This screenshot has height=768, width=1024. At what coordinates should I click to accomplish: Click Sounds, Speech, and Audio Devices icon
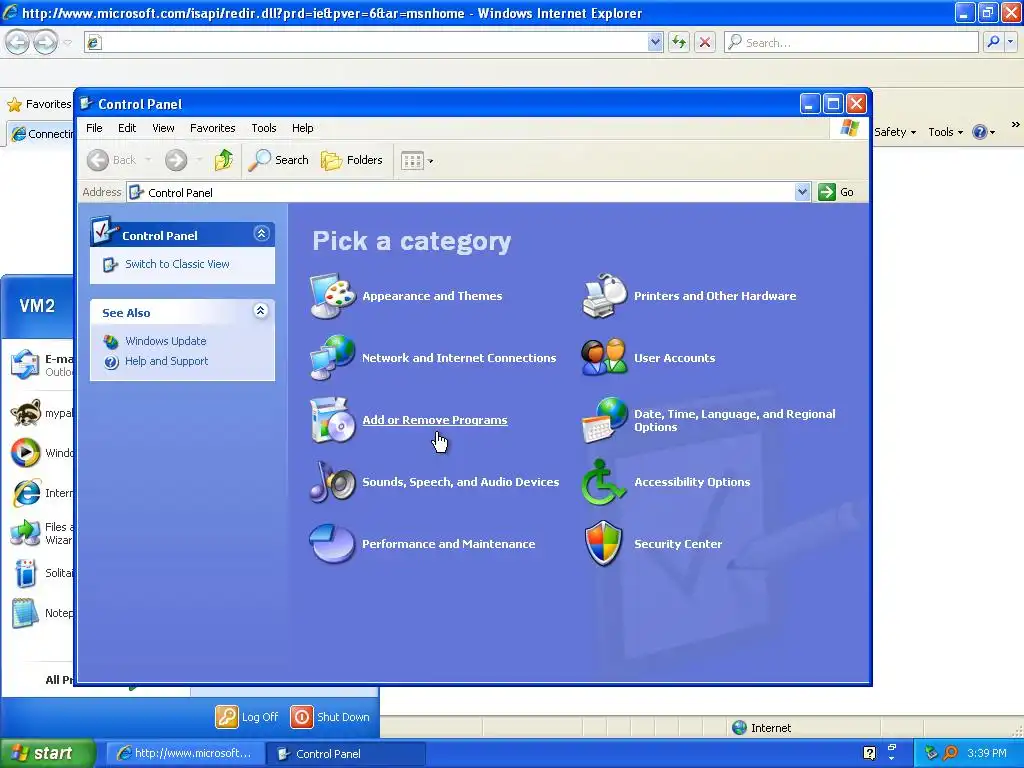[332, 481]
